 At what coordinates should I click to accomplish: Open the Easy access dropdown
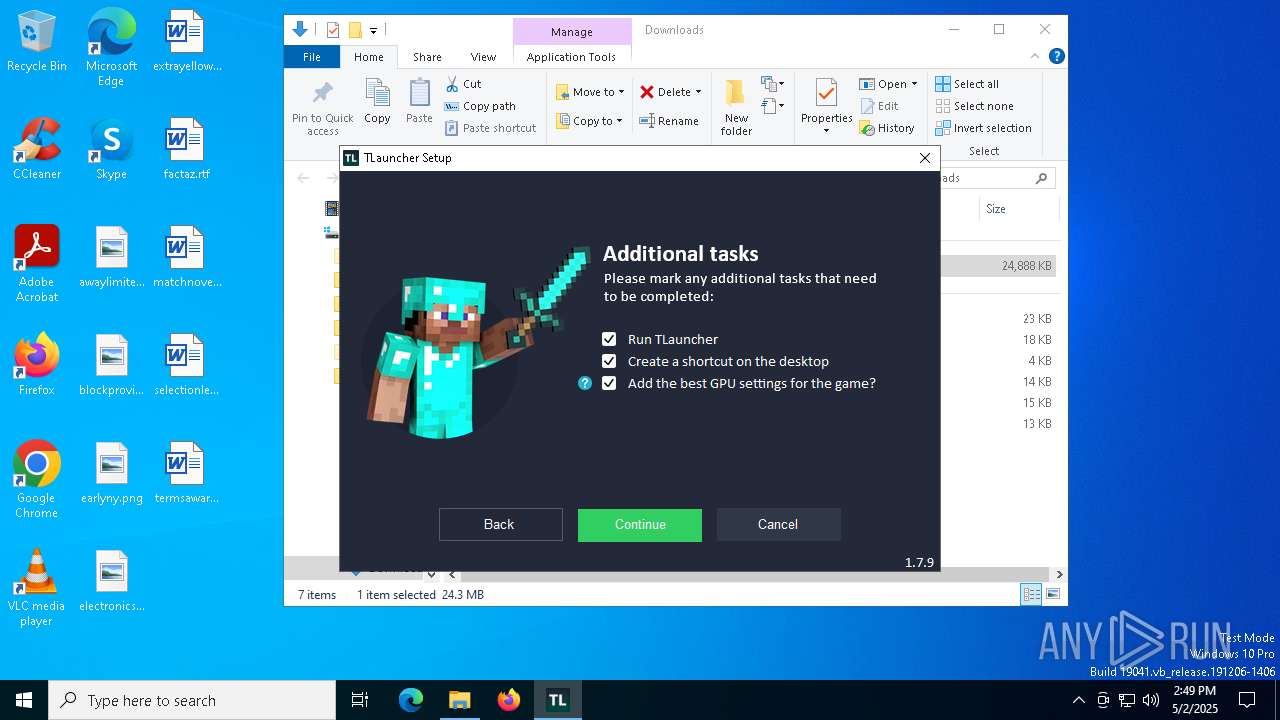(773, 106)
